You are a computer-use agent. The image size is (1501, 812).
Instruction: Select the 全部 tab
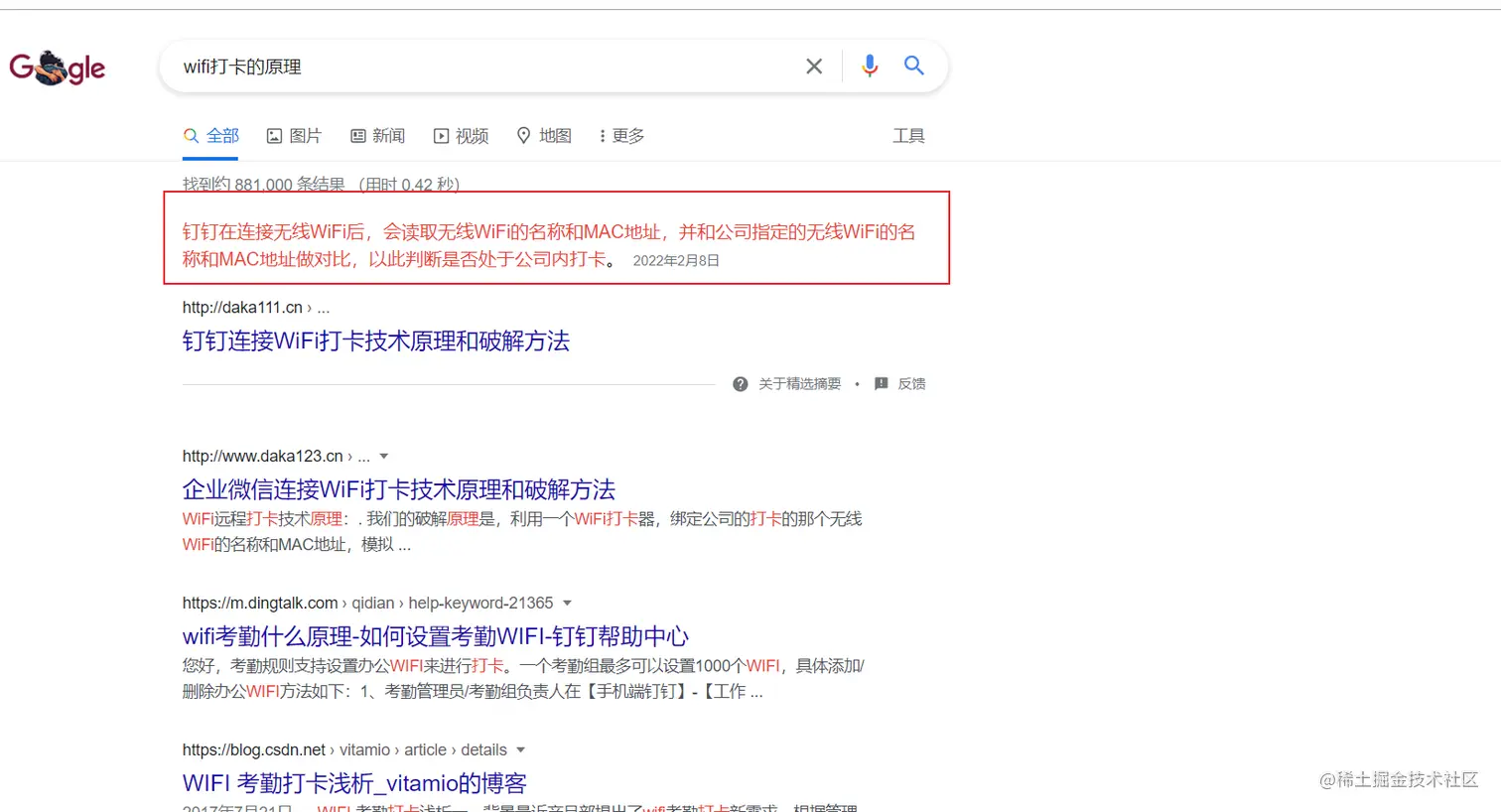[x=211, y=136]
